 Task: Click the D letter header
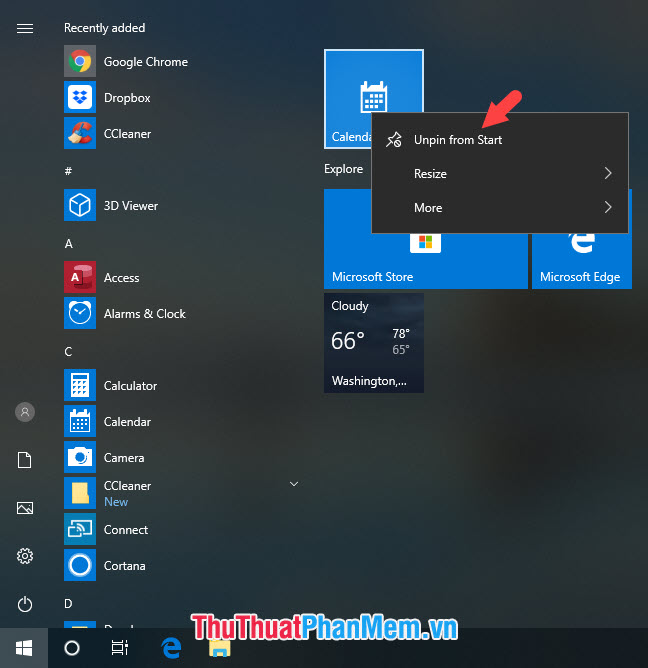tap(68, 604)
